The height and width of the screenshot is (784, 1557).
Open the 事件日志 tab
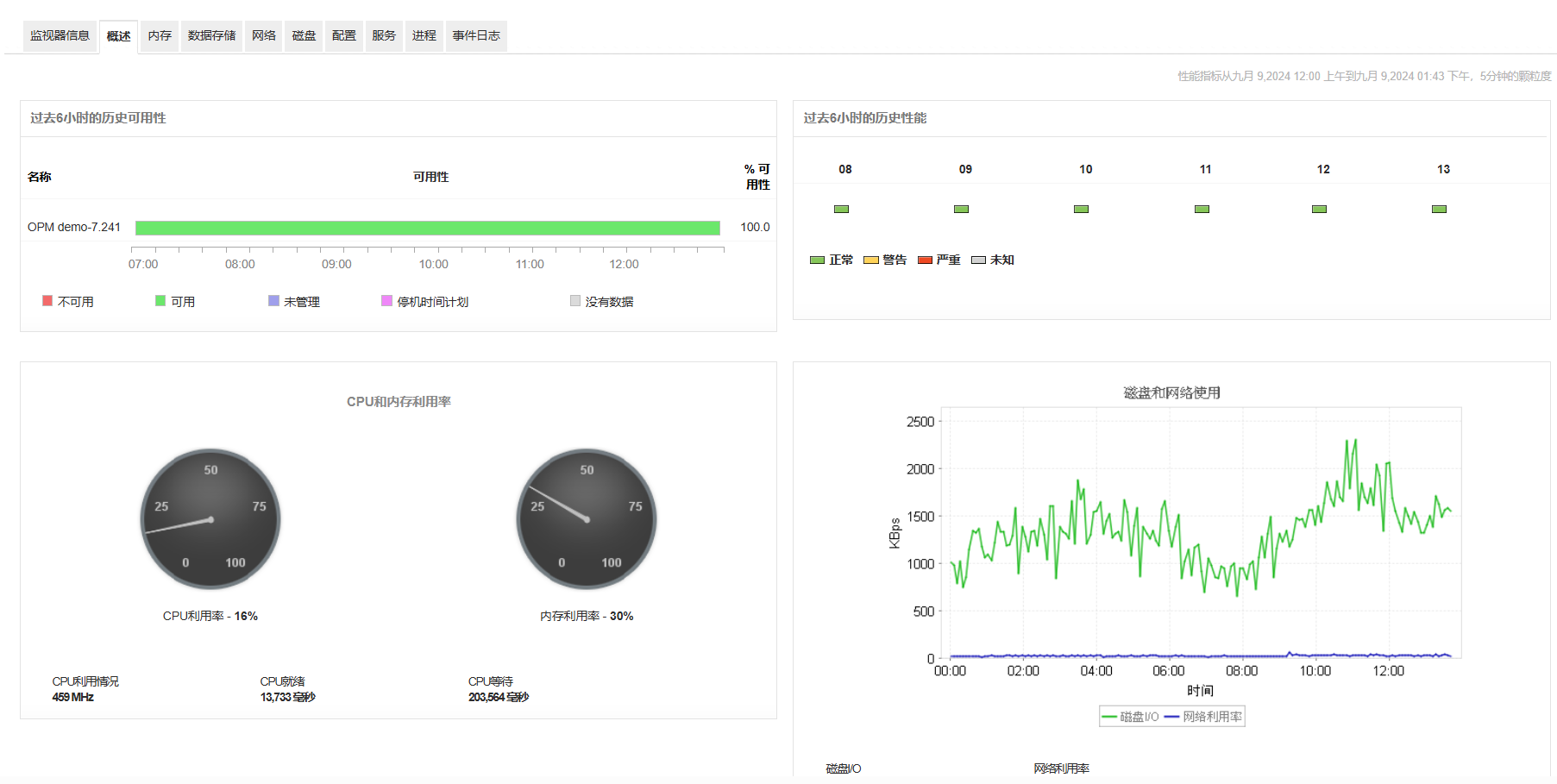(x=476, y=36)
